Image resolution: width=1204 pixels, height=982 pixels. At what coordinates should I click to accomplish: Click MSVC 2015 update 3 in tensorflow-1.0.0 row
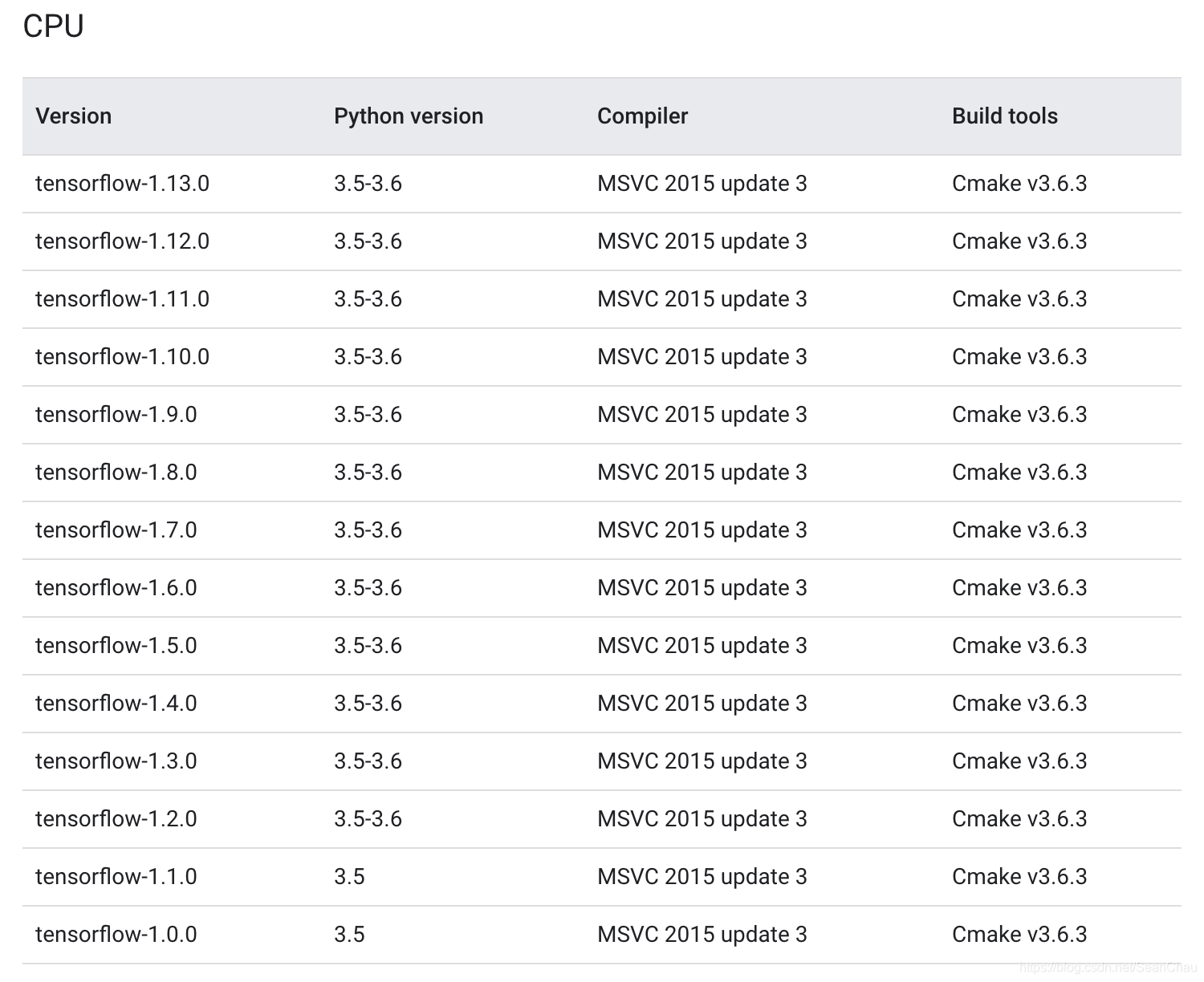tap(702, 935)
